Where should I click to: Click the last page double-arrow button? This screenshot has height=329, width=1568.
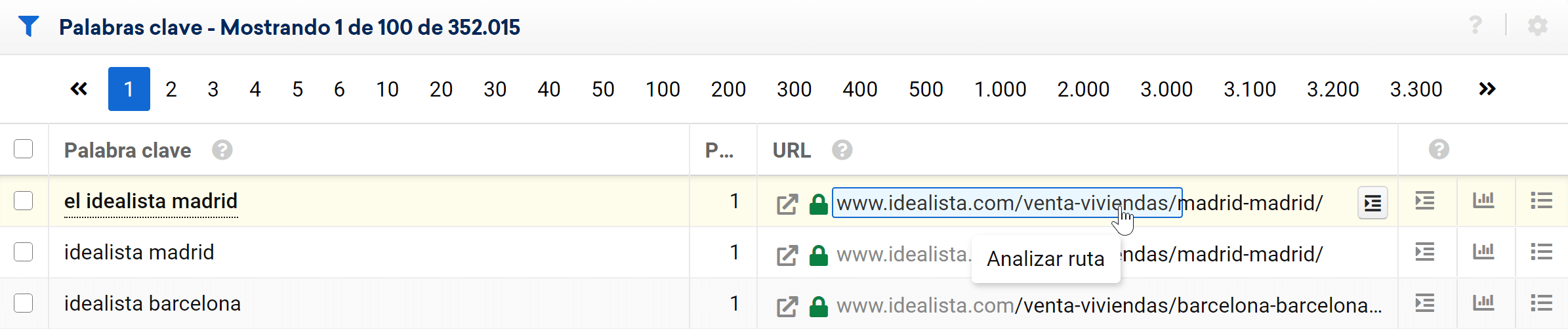click(x=1487, y=89)
